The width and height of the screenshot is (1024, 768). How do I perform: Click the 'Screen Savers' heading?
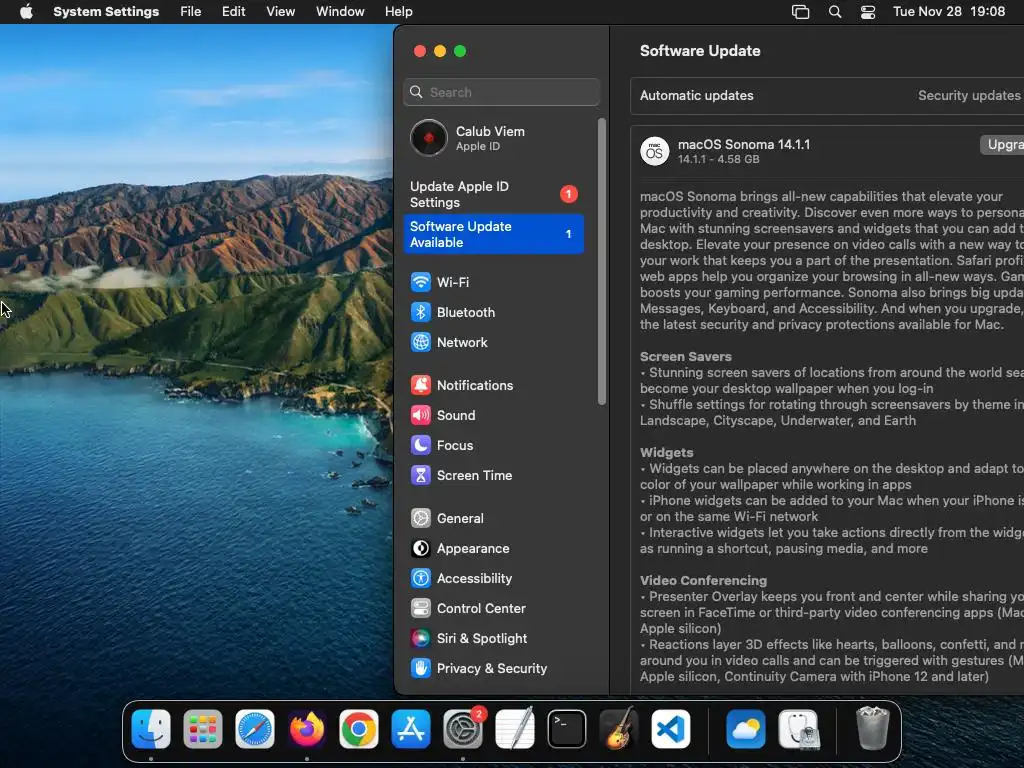(686, 357)
